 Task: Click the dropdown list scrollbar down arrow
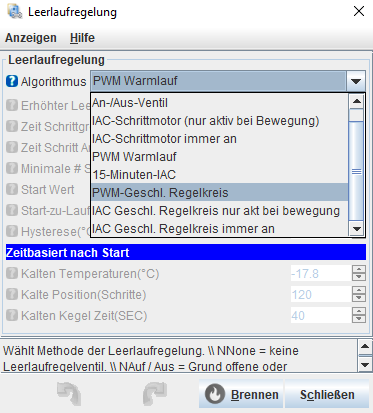357,229
